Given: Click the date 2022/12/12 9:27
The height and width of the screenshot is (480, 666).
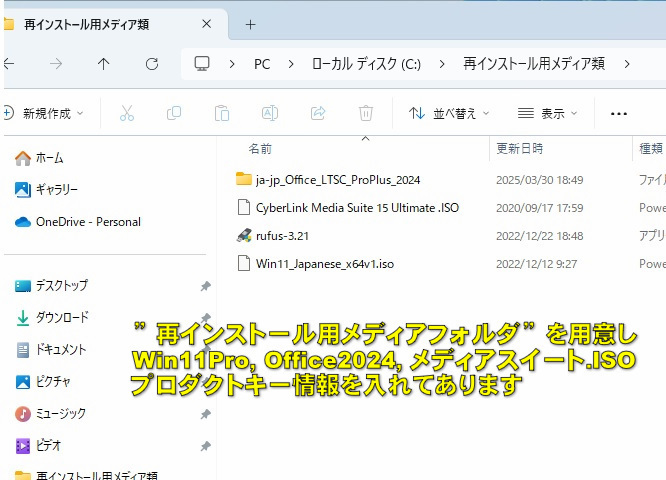Looking at the screenshot, I should pyautogui.click(x=536, y=264).
